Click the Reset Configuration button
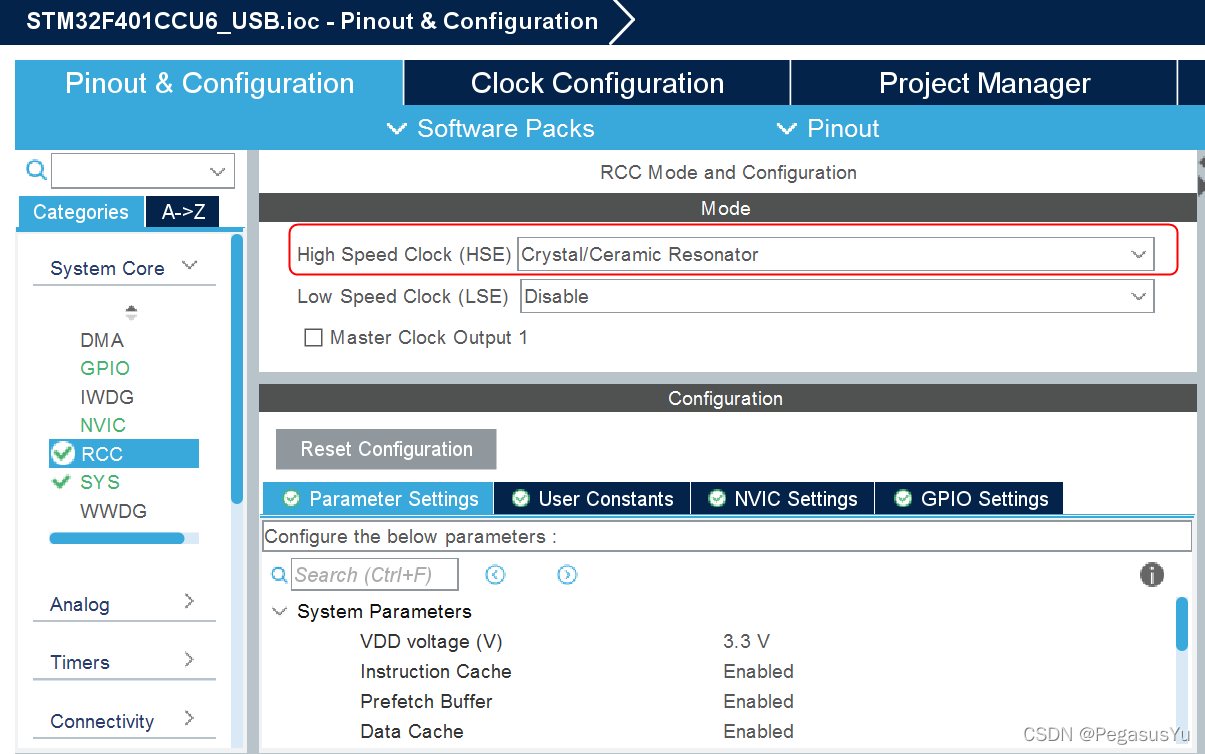Image resolution: width=1205 pixels, height=754 pixels. point(386,449)
